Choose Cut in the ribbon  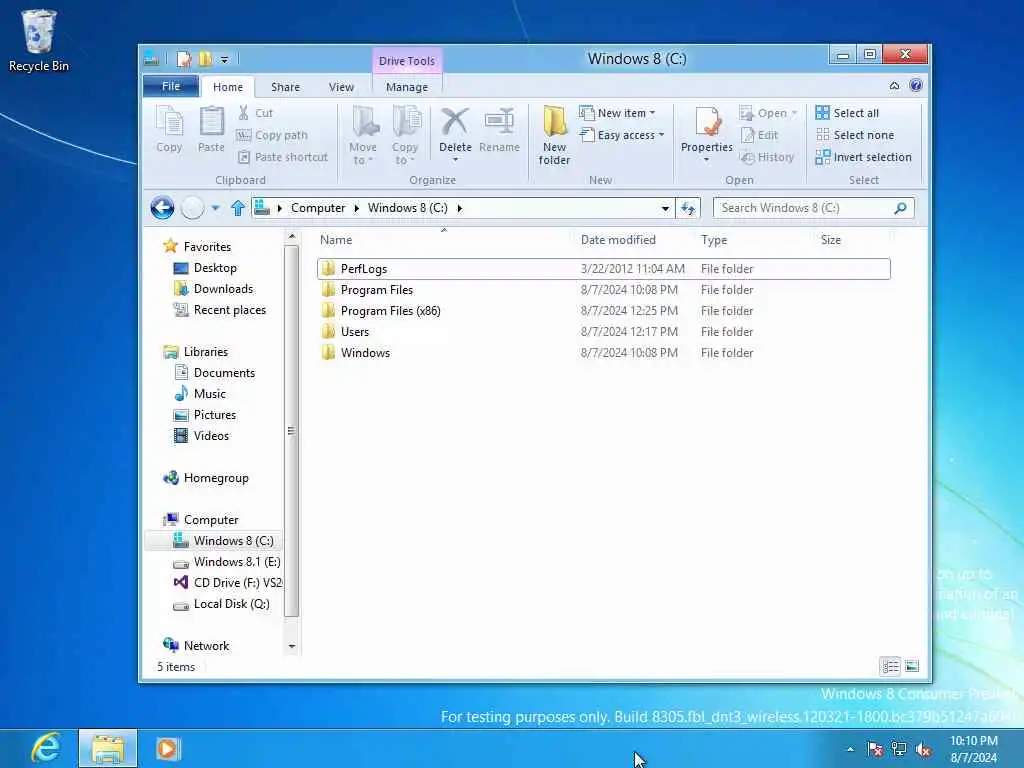point(256,113)
